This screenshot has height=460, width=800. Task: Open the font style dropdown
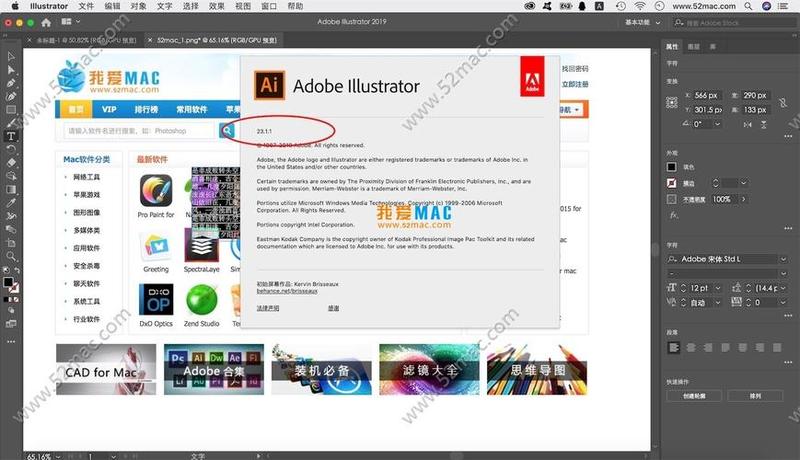(783, 273)
